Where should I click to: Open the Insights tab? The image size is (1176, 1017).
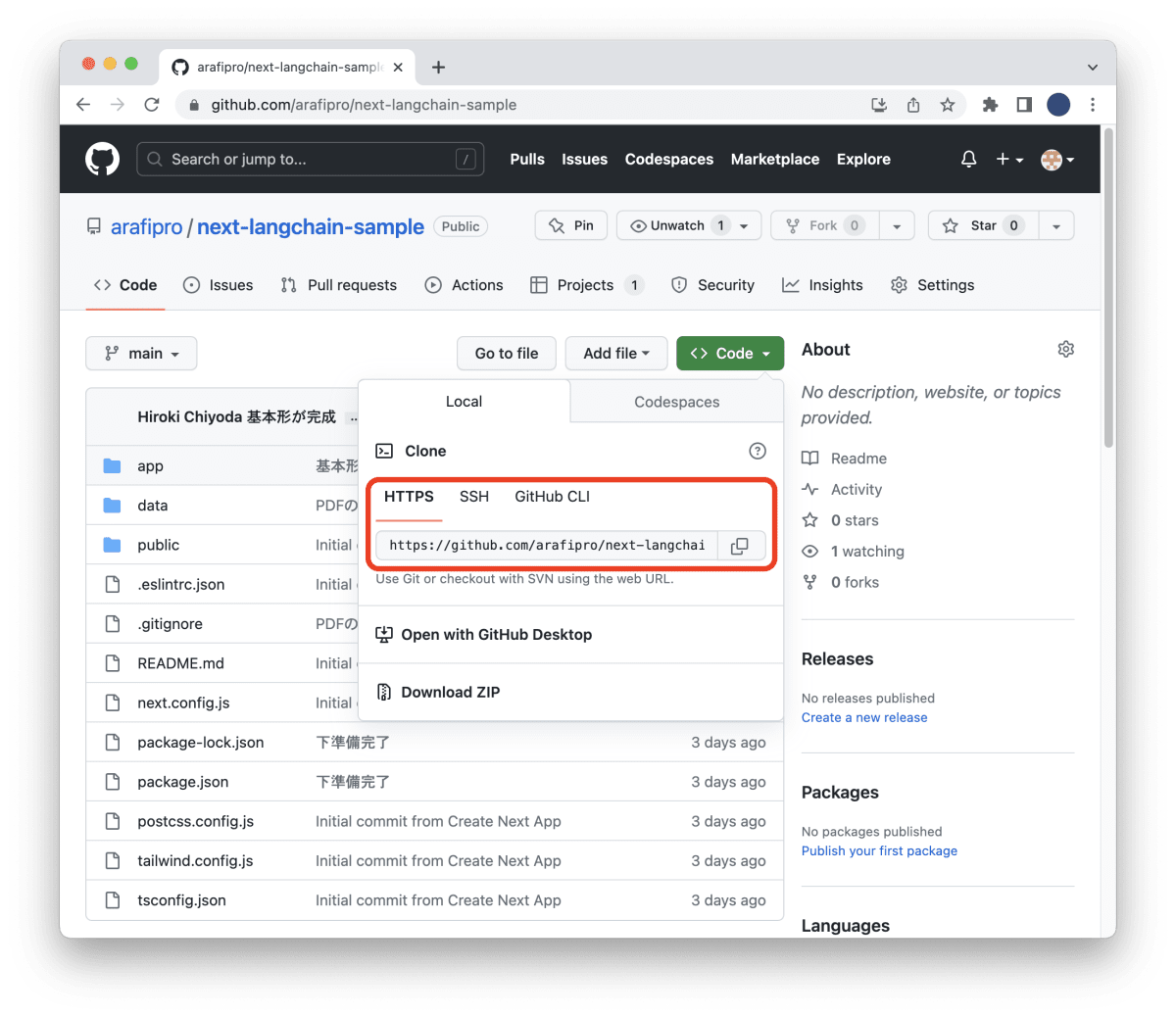822,285
